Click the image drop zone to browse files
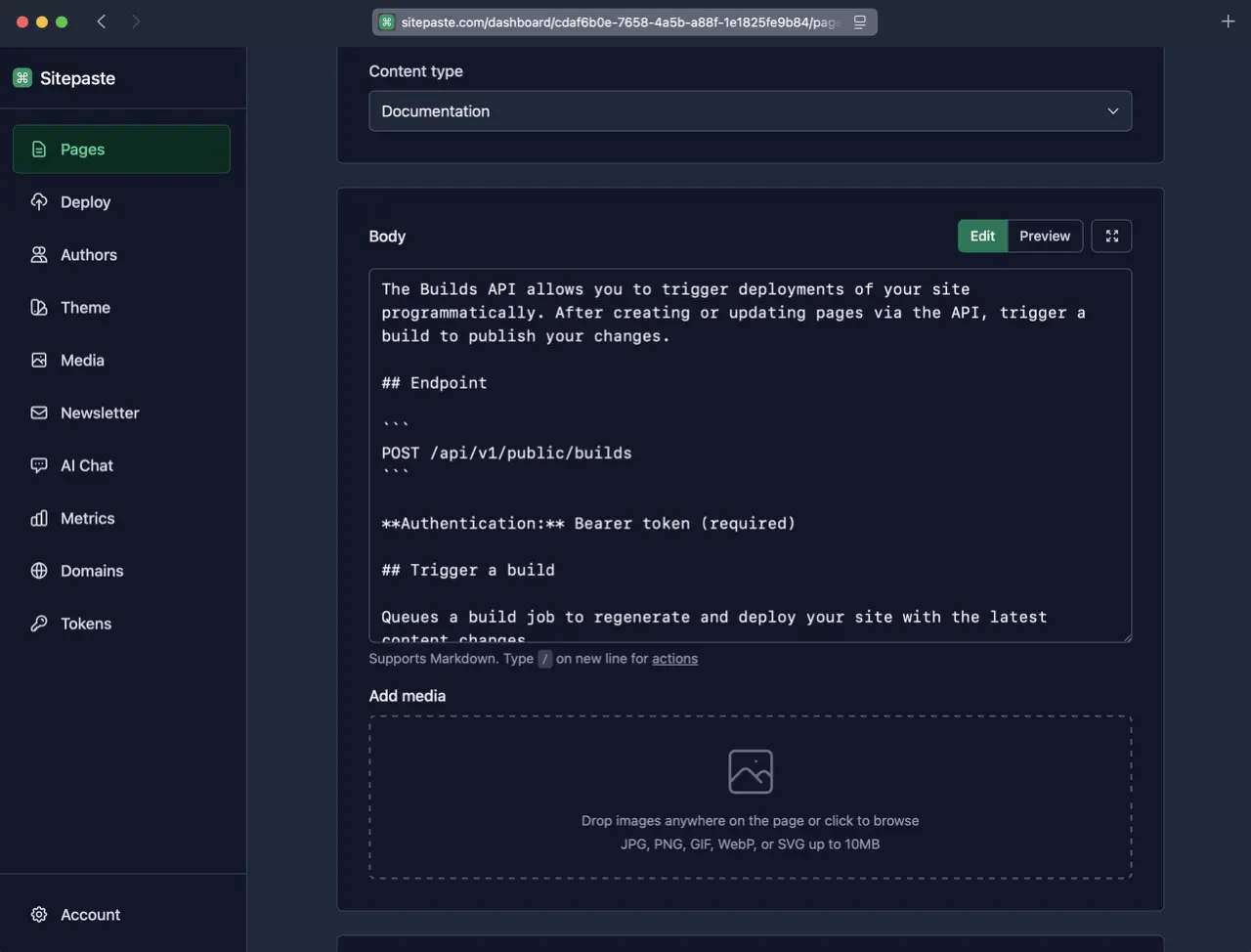The height and width of the screenshot is (952, 1251). pos(750,798)
